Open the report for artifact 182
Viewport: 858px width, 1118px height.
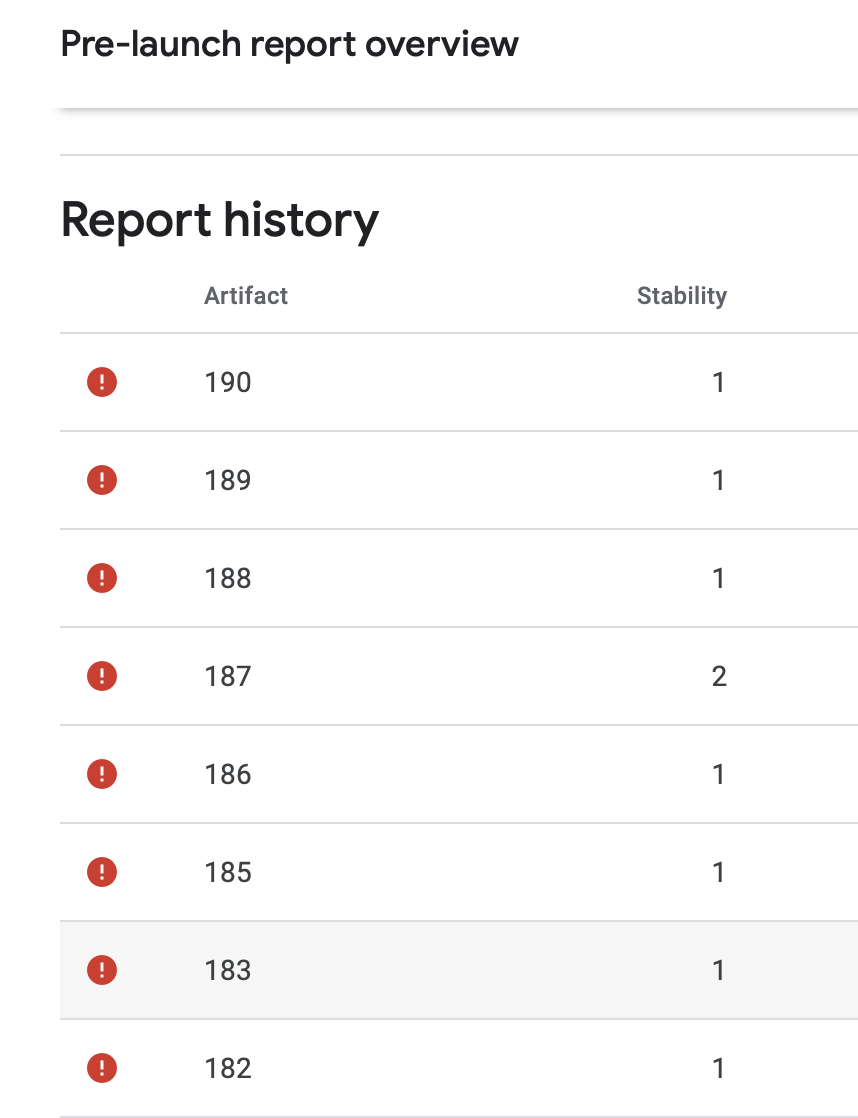(226, 1068)
